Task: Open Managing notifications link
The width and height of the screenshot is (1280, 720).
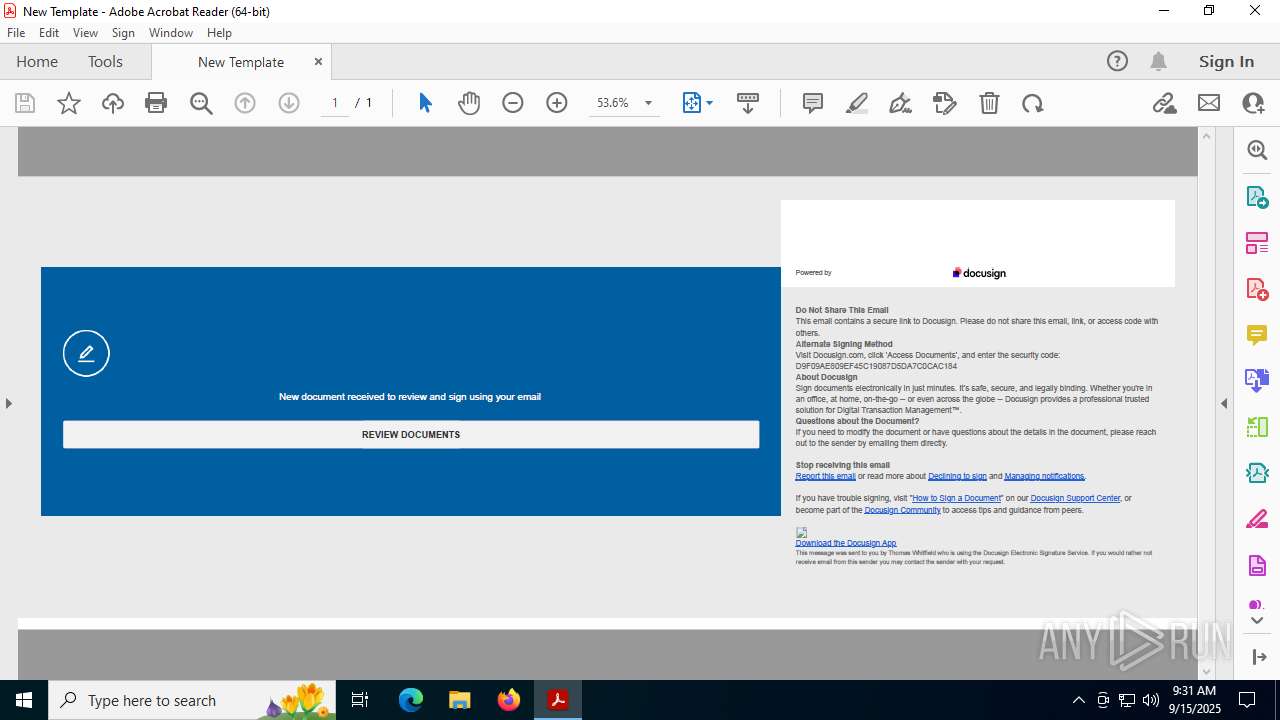Action: [x=1044, y=476]
